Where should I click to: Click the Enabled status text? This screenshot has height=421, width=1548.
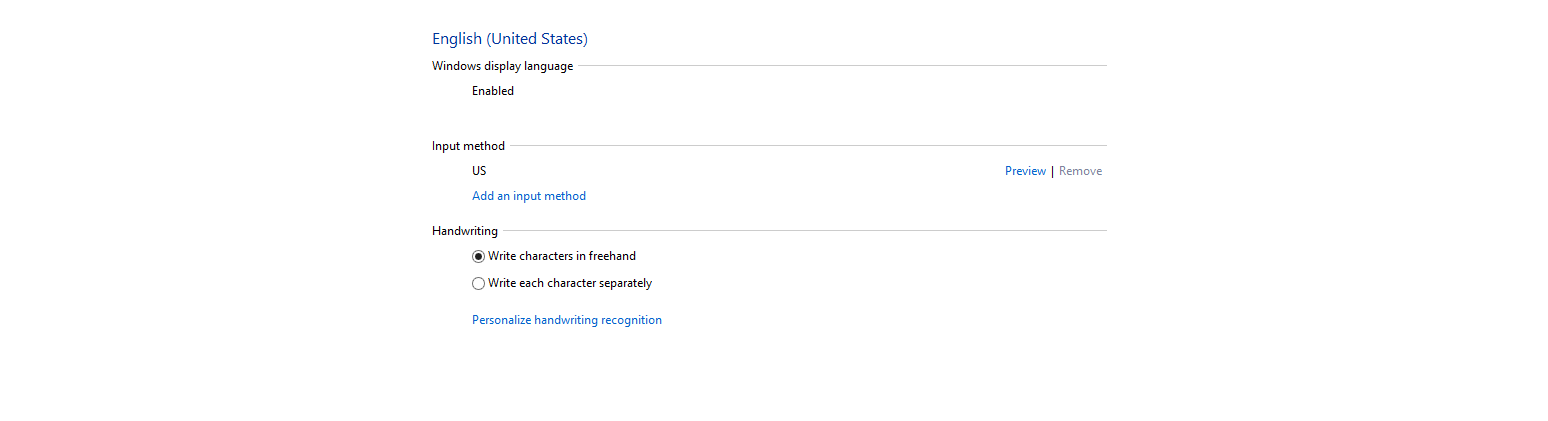coord(493,91)
